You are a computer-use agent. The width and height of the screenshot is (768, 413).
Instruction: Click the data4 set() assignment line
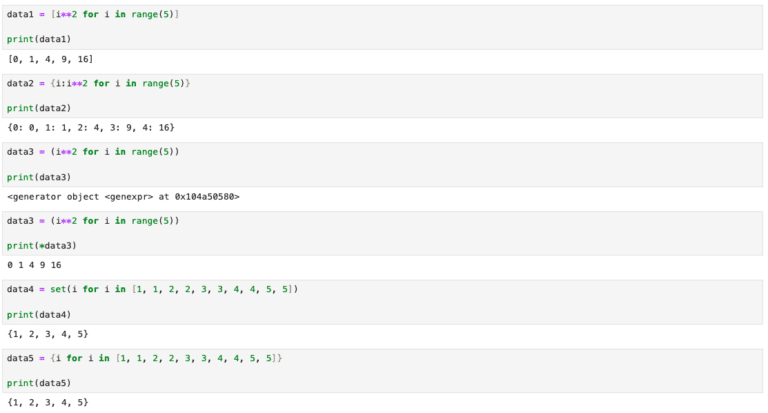pyautogui.click(x=152, y=289)
